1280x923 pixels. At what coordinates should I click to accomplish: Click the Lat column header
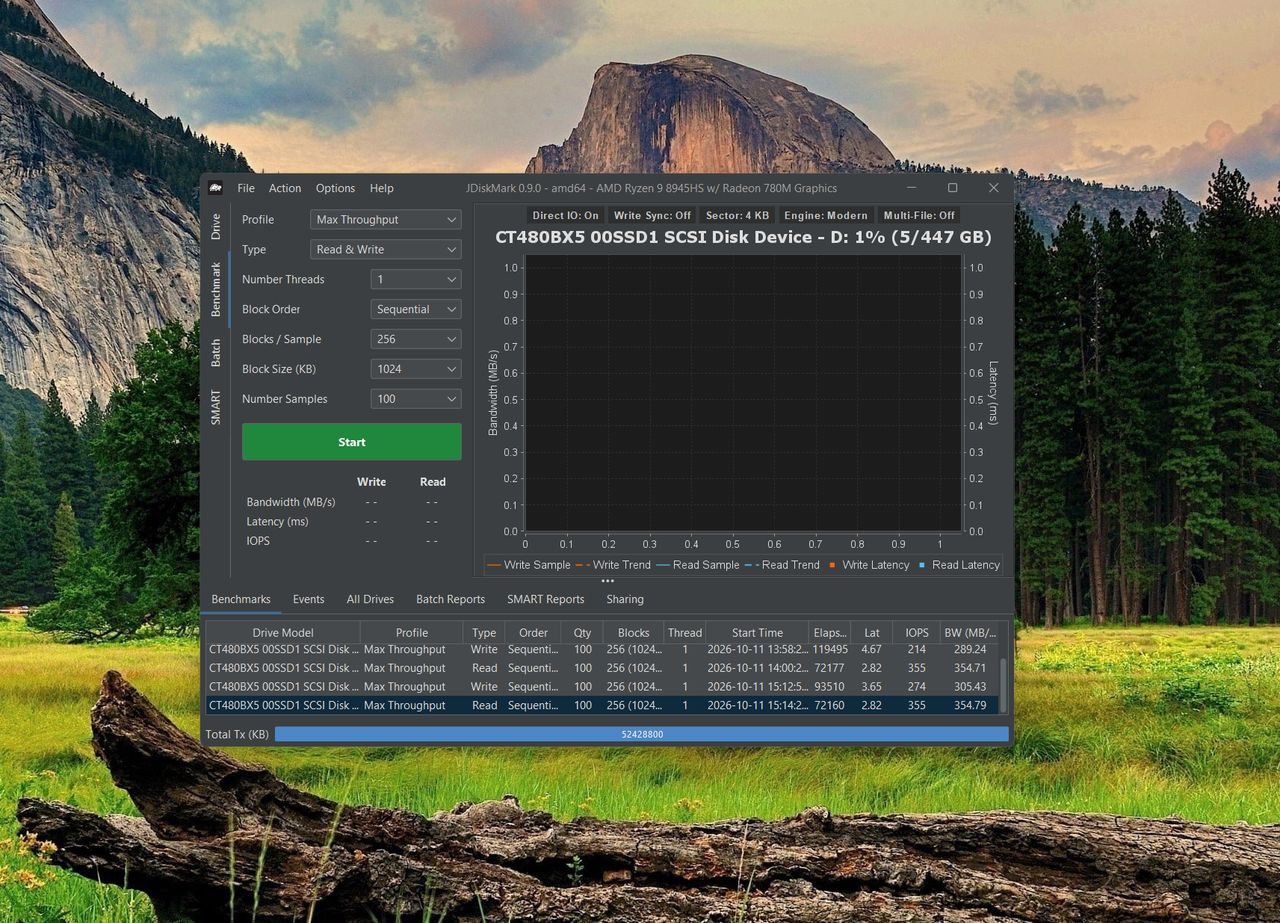coord(872,633)
